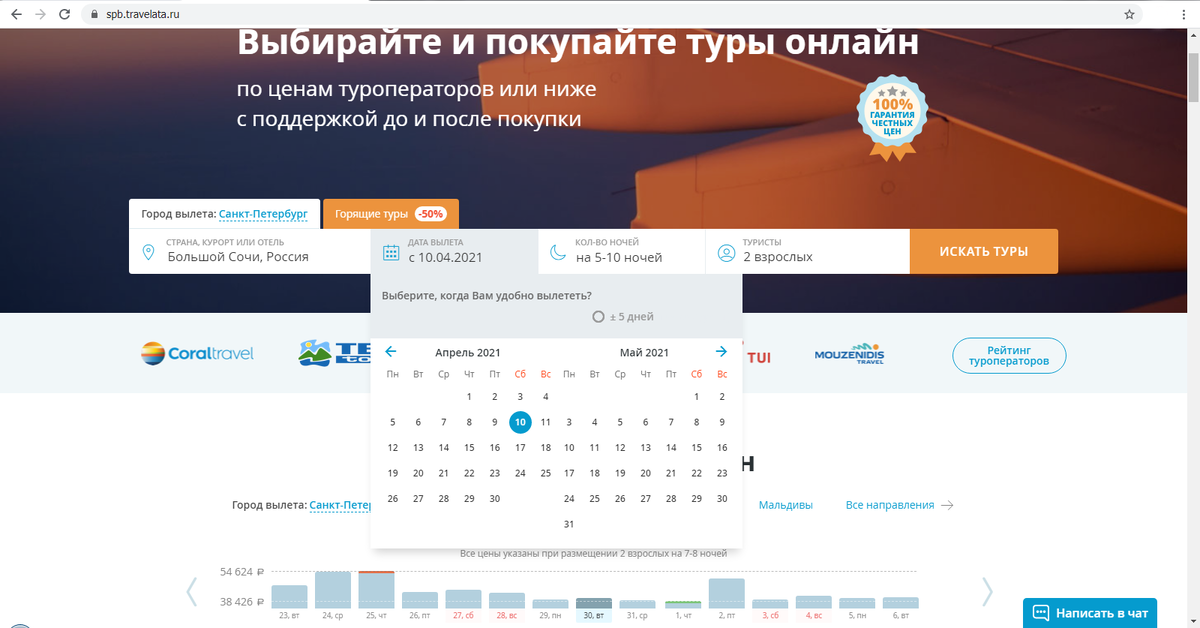Click the 38 426 ₽ price label
Viewport: 1200px width, 628px height.
point(241,602)
